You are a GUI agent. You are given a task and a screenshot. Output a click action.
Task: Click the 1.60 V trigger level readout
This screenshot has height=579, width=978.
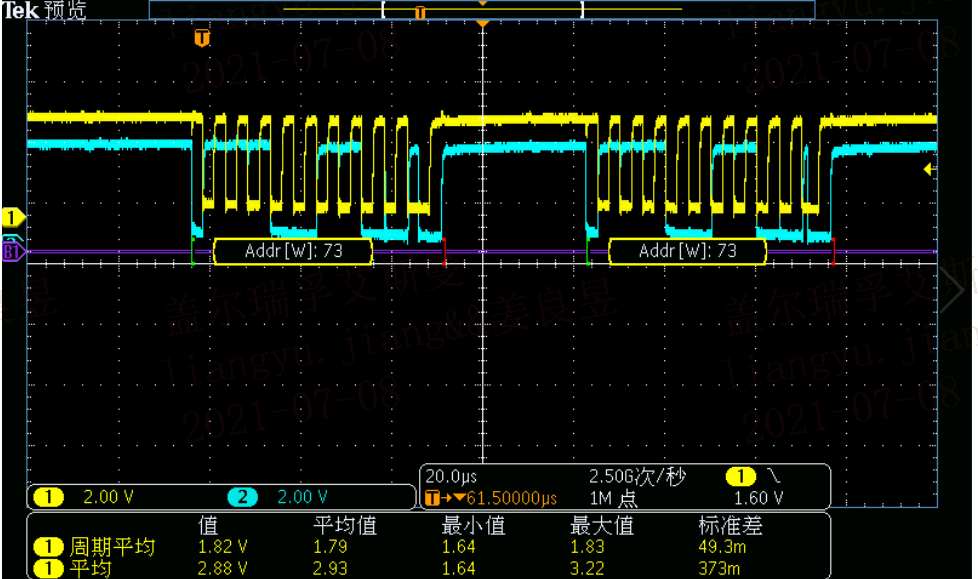click(x=758, y=498)
